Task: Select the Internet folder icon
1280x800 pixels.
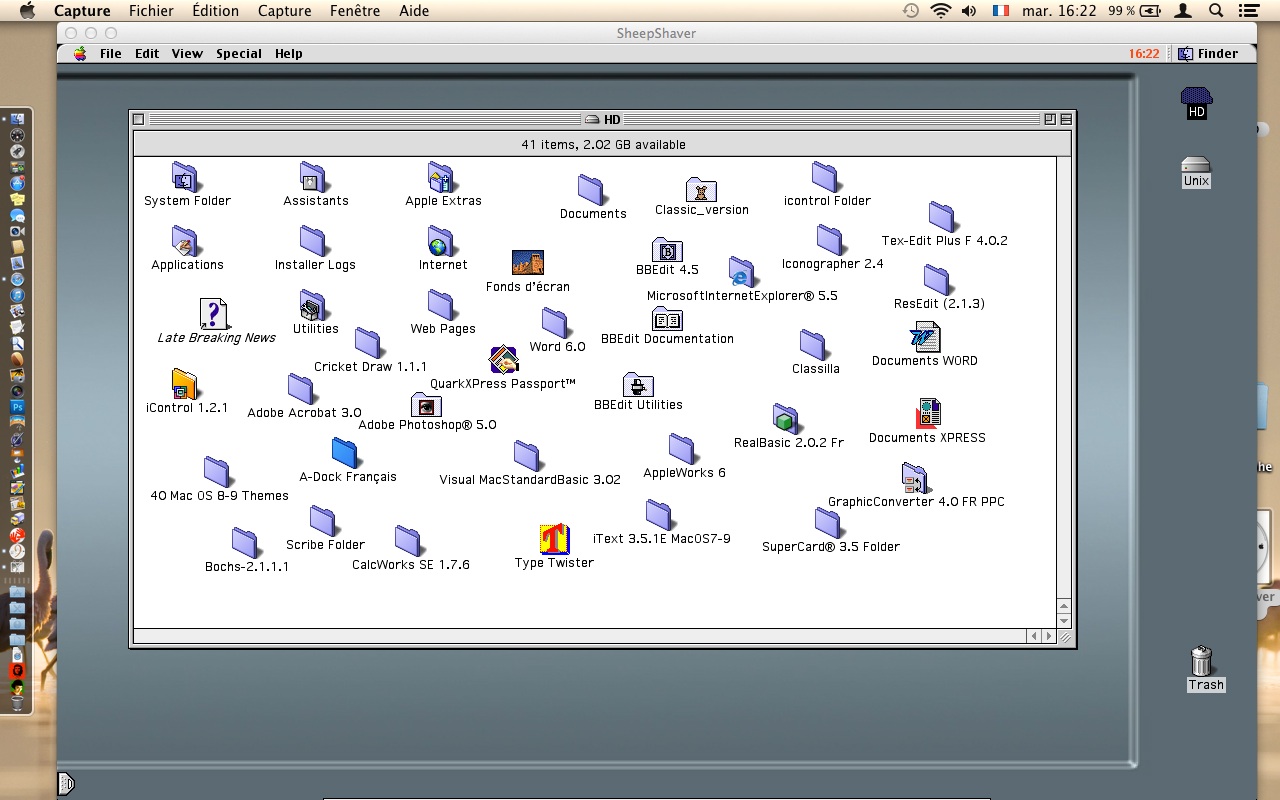Action: click(442, 241)
